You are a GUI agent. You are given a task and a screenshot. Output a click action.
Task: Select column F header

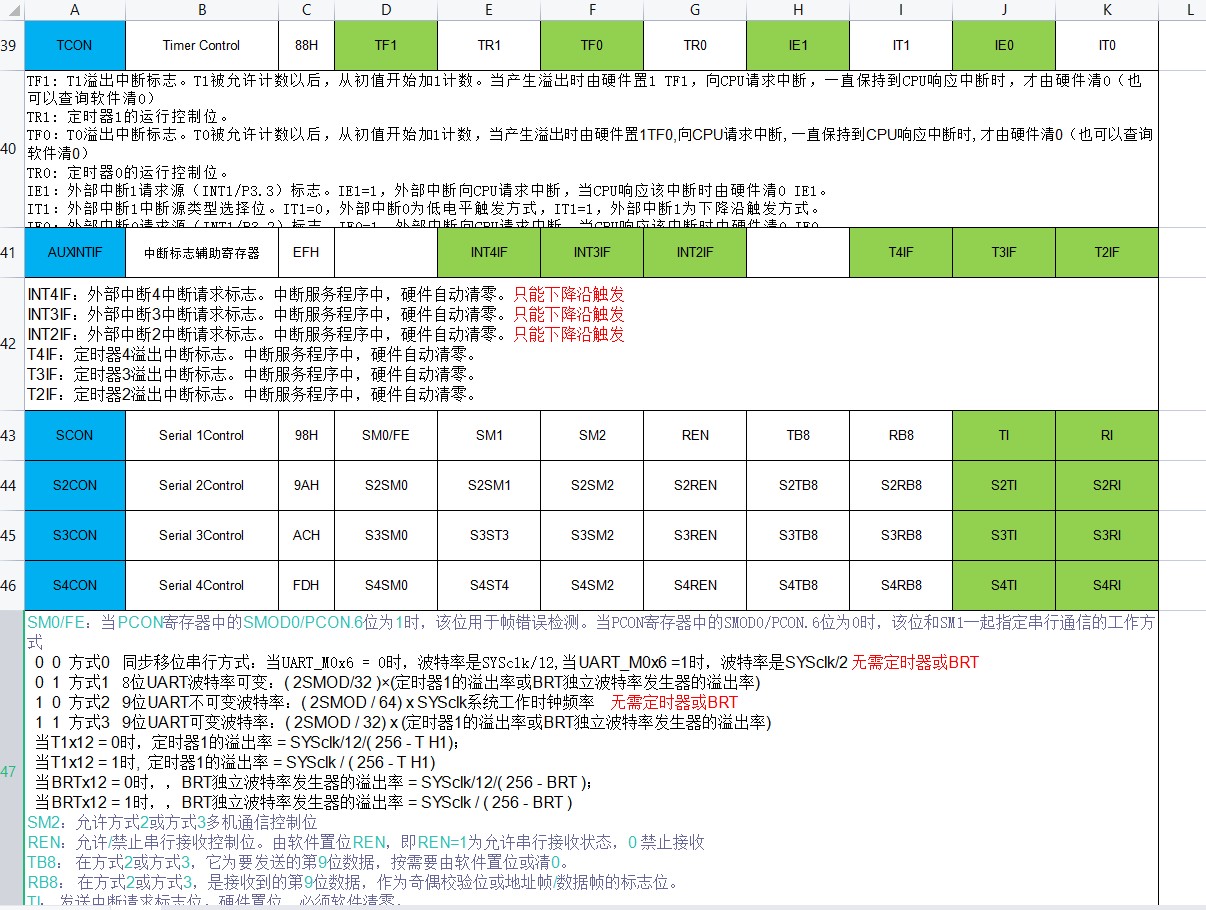[592, 10]
